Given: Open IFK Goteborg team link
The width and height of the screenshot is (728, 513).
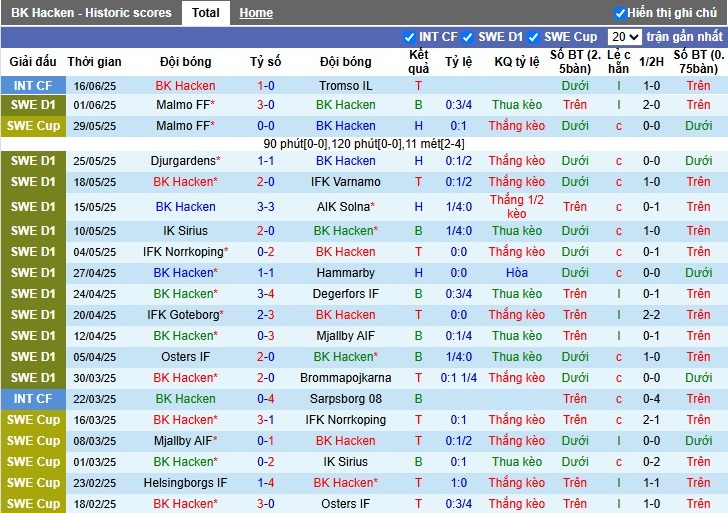Looking at the screenshot, I should click(x=185, y=315).
